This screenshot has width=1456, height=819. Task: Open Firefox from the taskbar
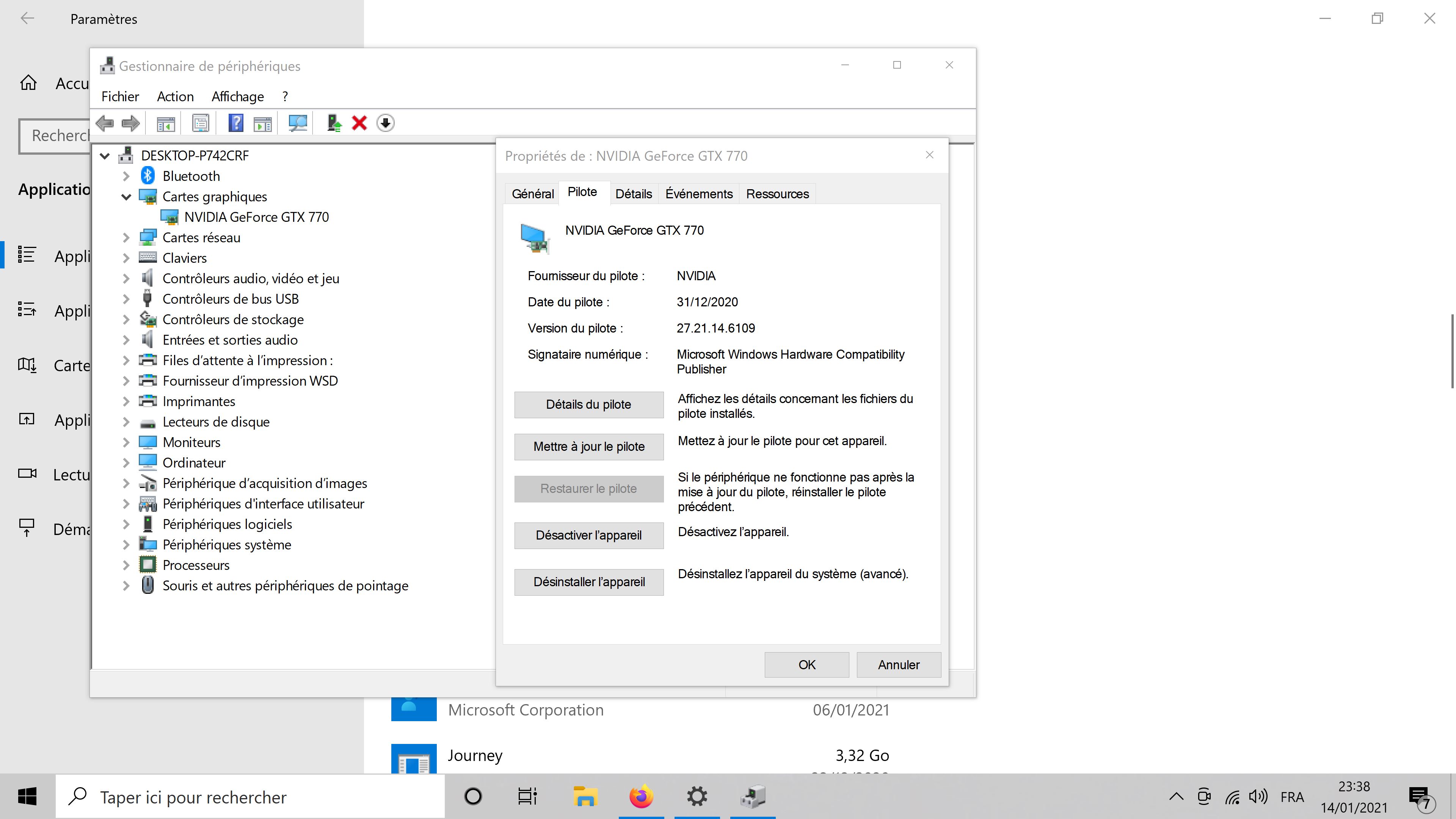(641, 797)
